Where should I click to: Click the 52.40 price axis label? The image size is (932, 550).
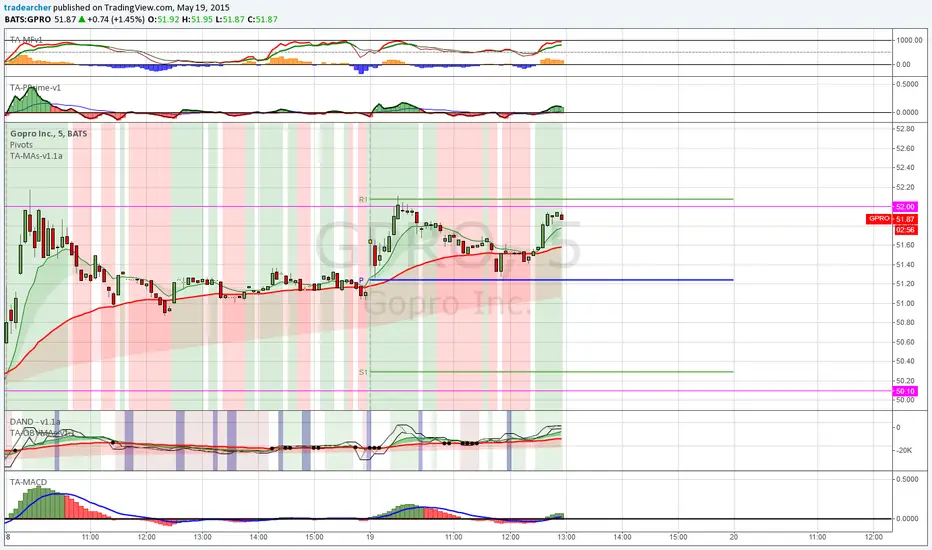(905, 168)
